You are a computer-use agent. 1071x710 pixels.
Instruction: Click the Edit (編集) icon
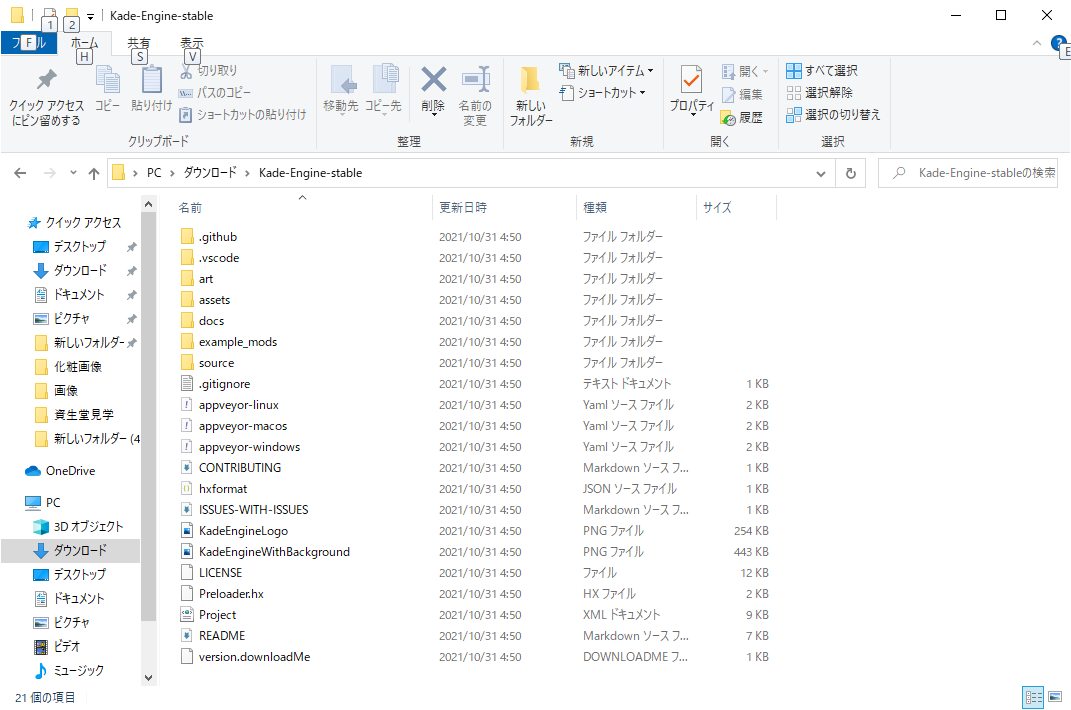click(728, 95)
